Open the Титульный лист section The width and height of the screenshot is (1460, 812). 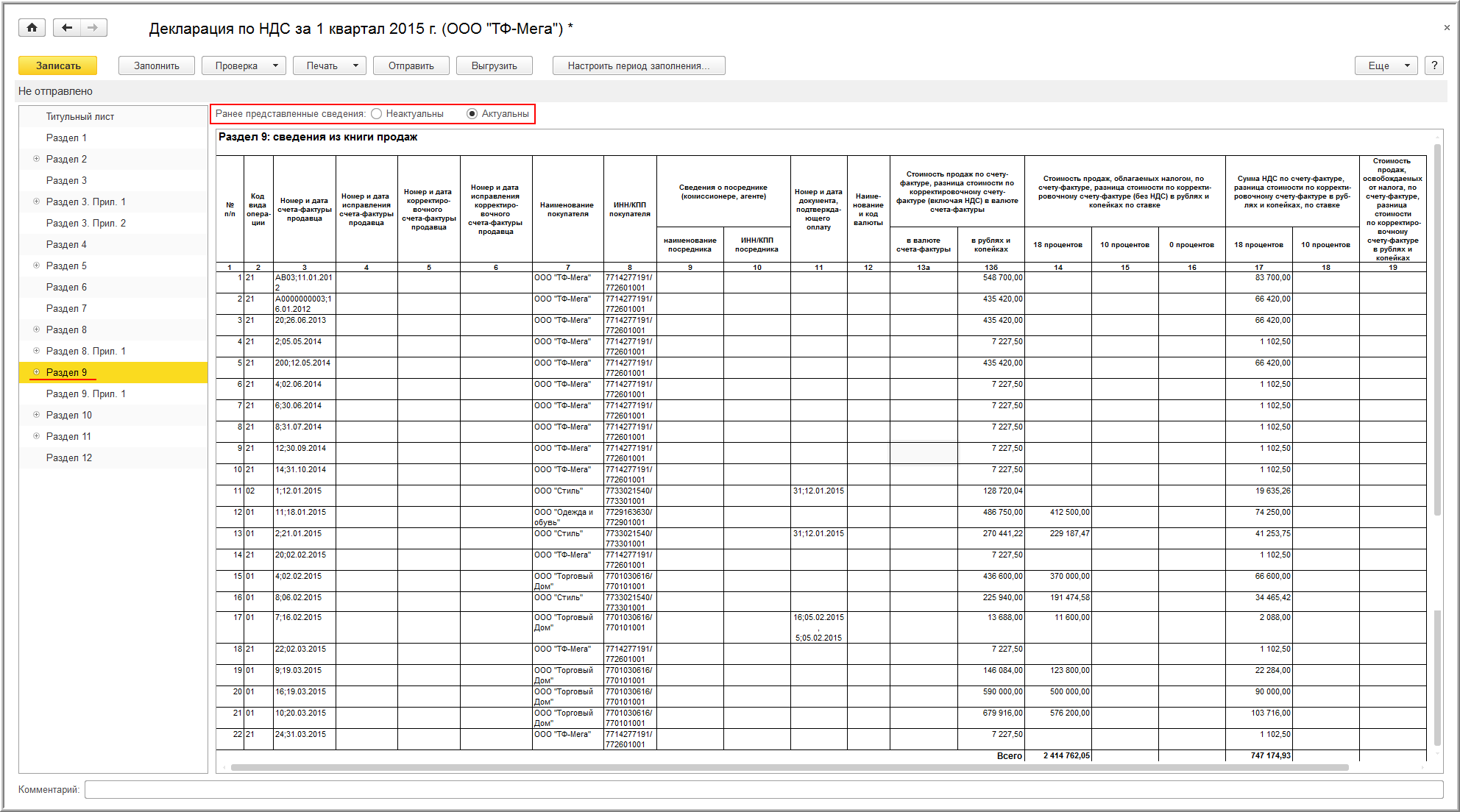coord(79,116)
